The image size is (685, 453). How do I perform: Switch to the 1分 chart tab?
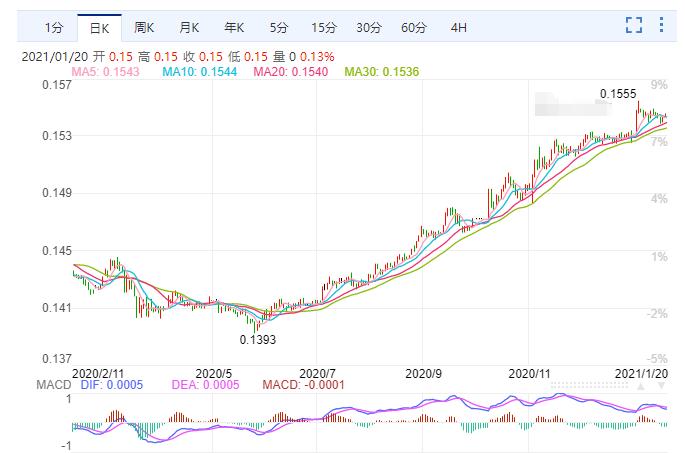[x=54, y=28]
